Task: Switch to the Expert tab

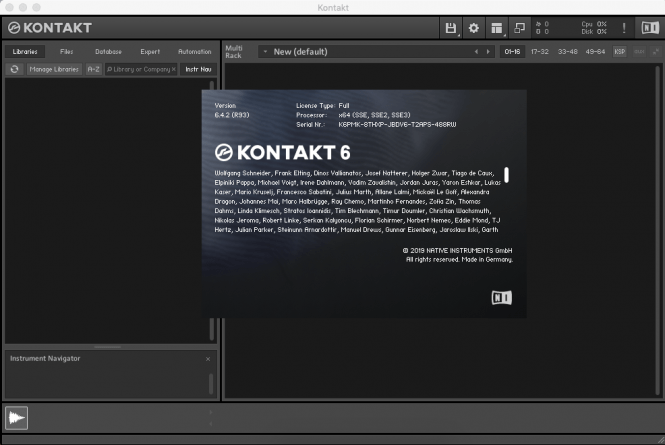Action: [150, 52]
